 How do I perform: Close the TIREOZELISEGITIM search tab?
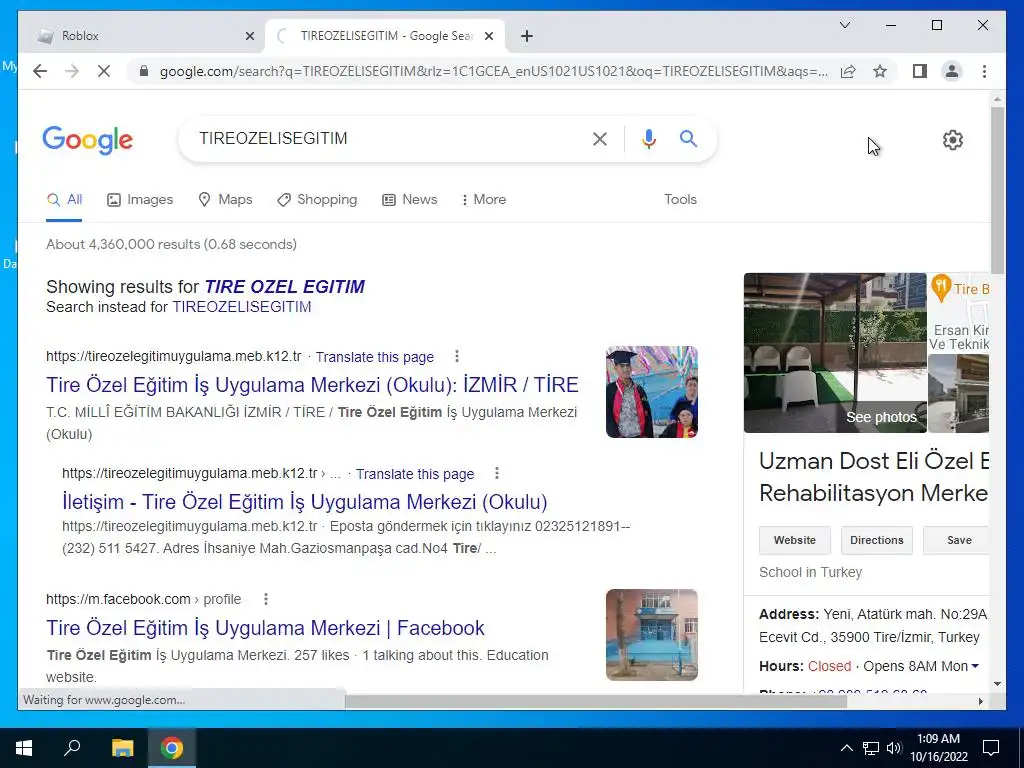[x=488, y=36]
